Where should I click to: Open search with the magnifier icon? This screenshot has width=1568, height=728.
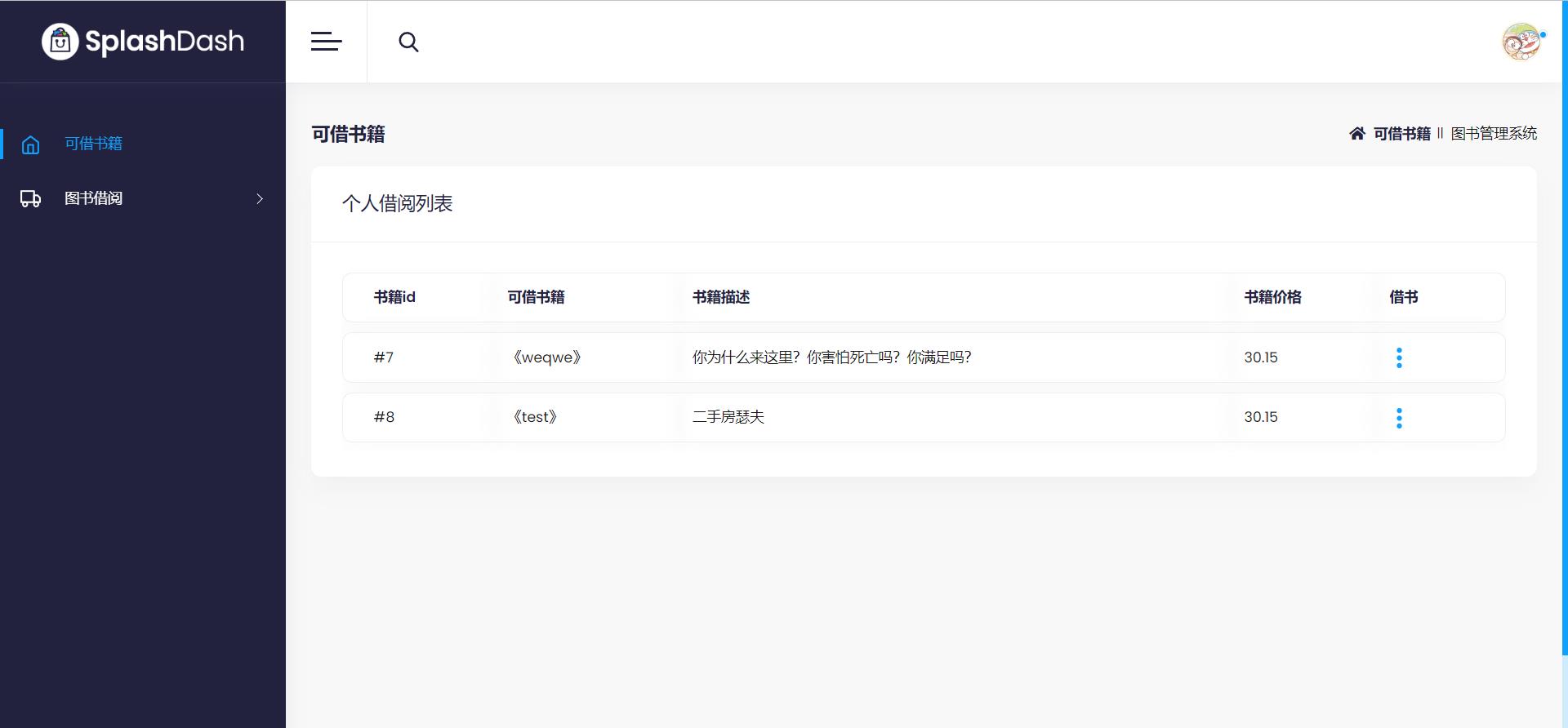click(408, 42)
